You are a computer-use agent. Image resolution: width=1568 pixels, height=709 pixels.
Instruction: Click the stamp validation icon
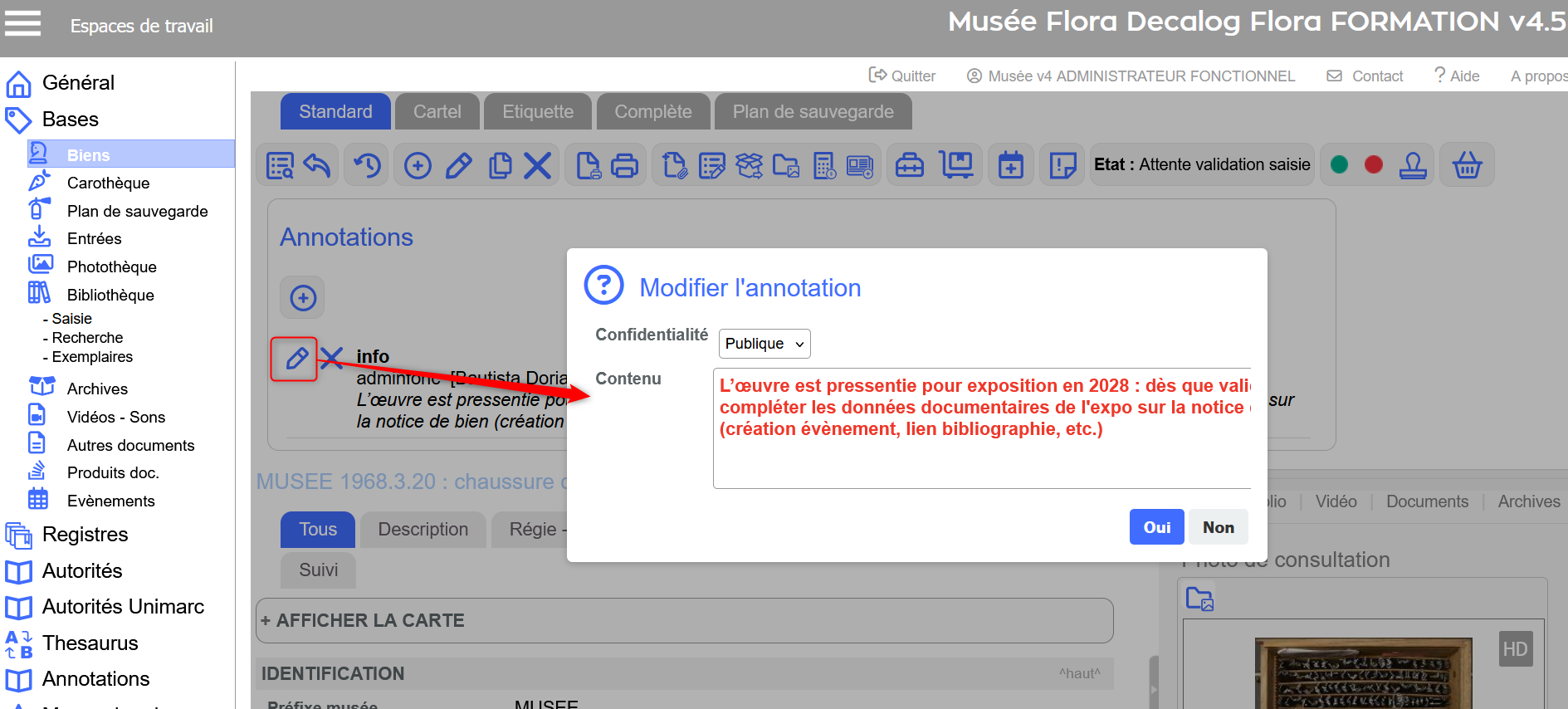pyautogui.click(x=1413, y=165)
